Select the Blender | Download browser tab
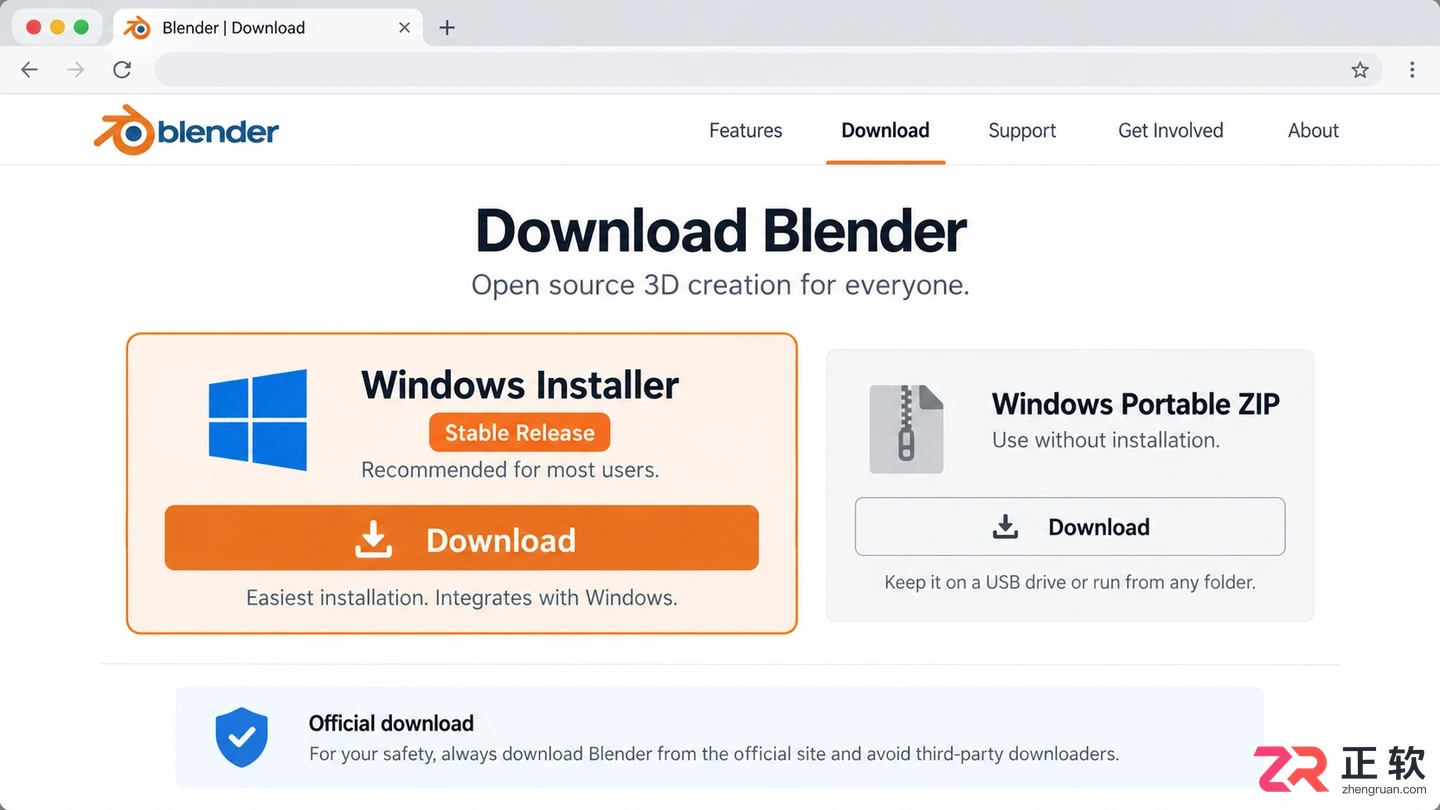 pos(268,28)
